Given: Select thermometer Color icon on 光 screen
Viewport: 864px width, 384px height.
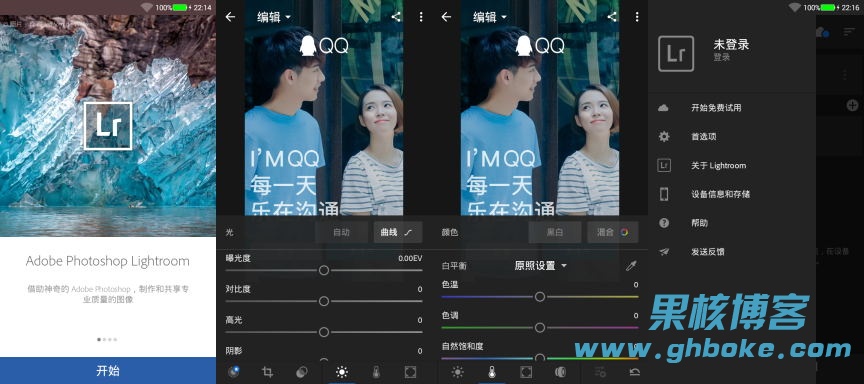Looking at the screenshot, I should 376,372.
